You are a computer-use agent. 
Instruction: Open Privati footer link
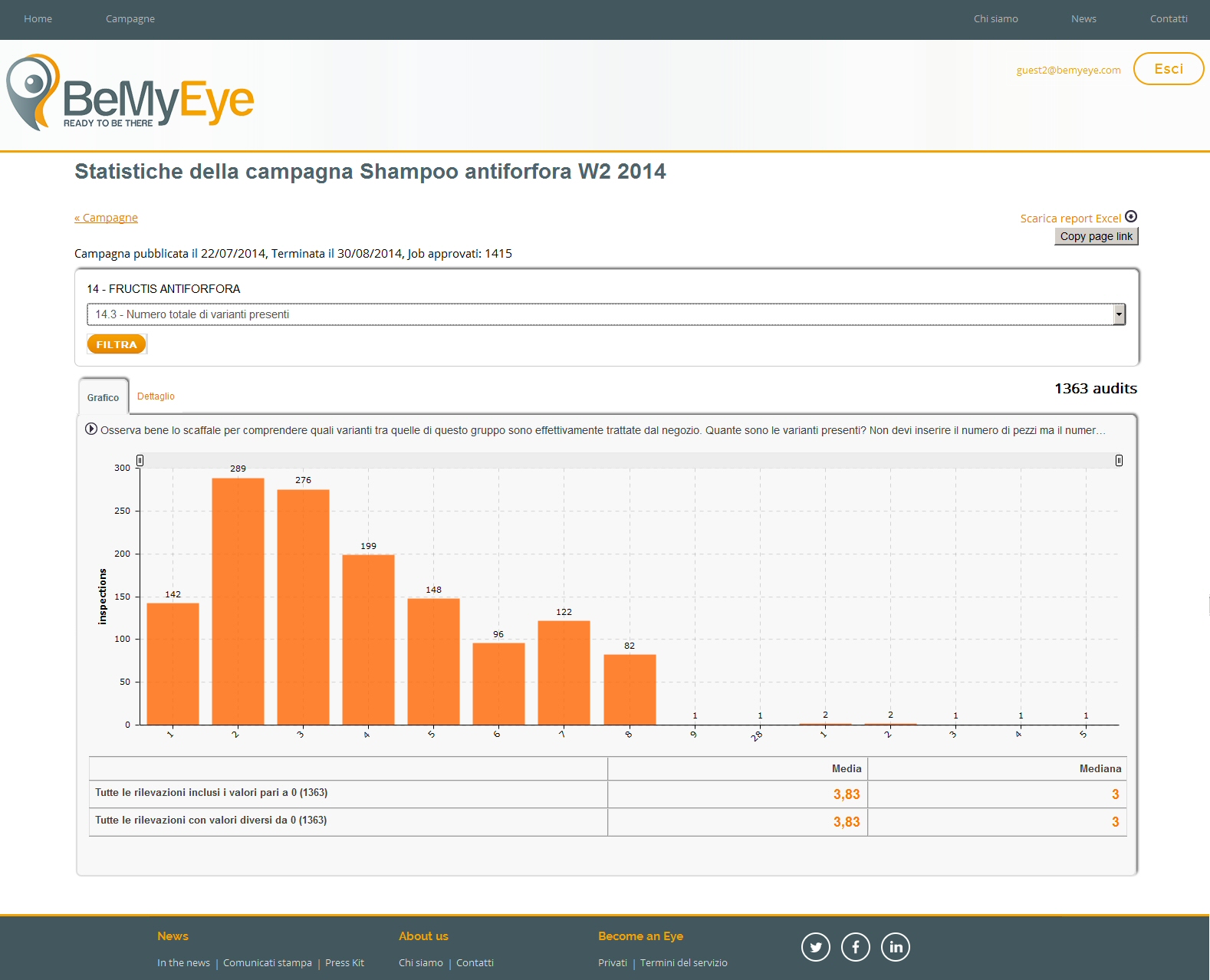pos(613,963)
